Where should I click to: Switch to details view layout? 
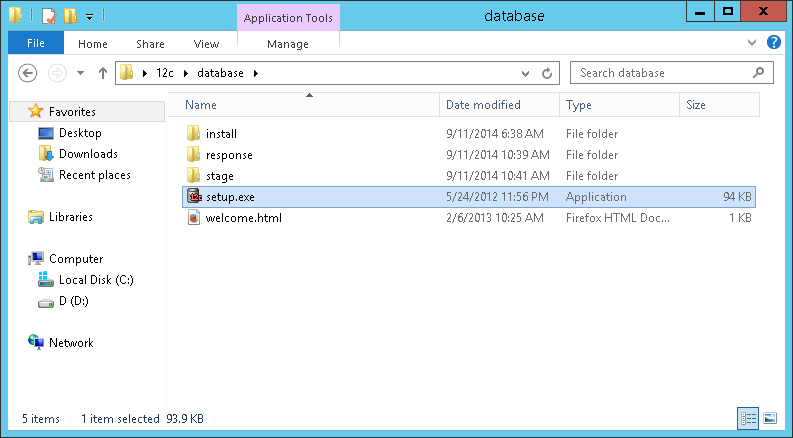(748, 418)
